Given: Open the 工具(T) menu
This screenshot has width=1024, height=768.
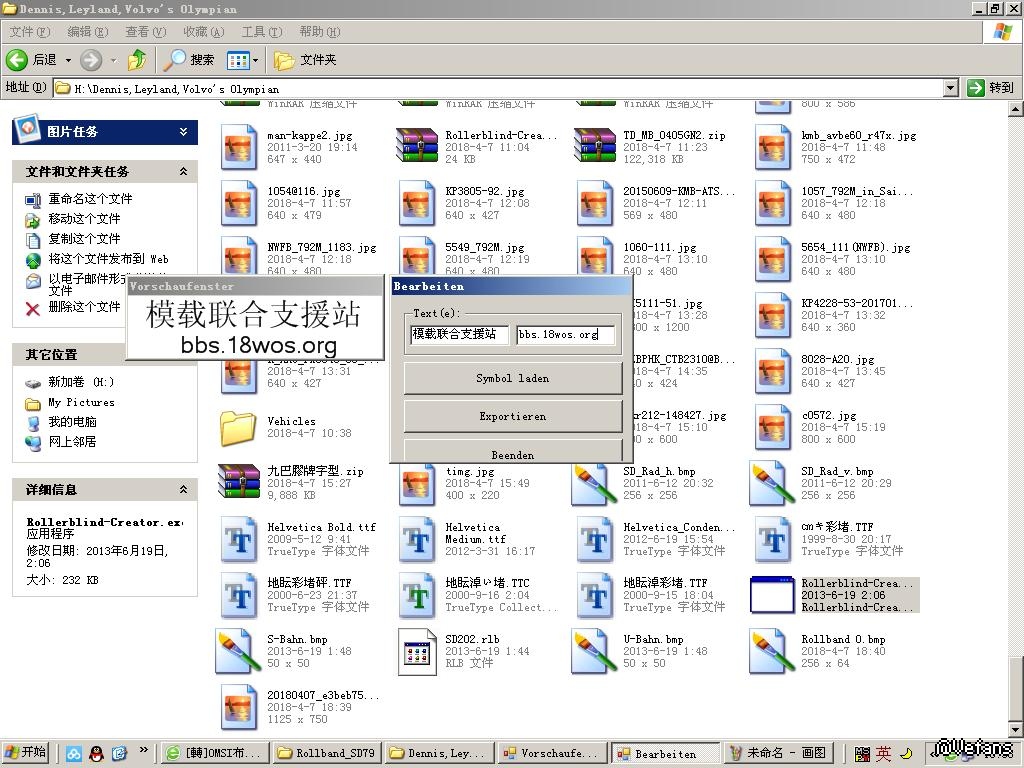Looking at the screenshot, I should [261, 32].
